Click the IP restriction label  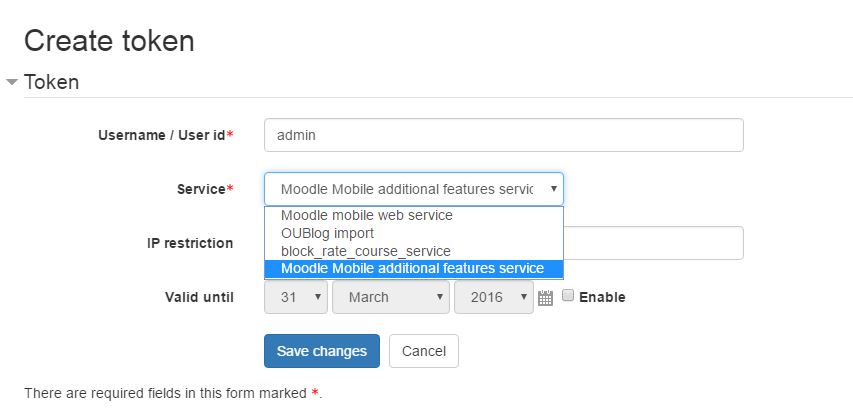(190, 243)
